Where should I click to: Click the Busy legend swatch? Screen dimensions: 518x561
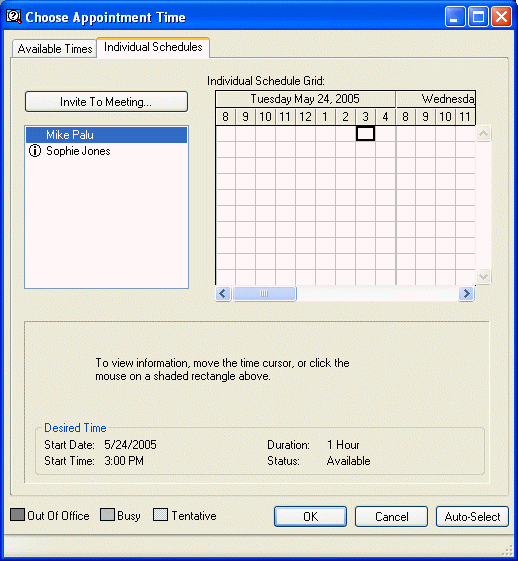tap(107, 515)
